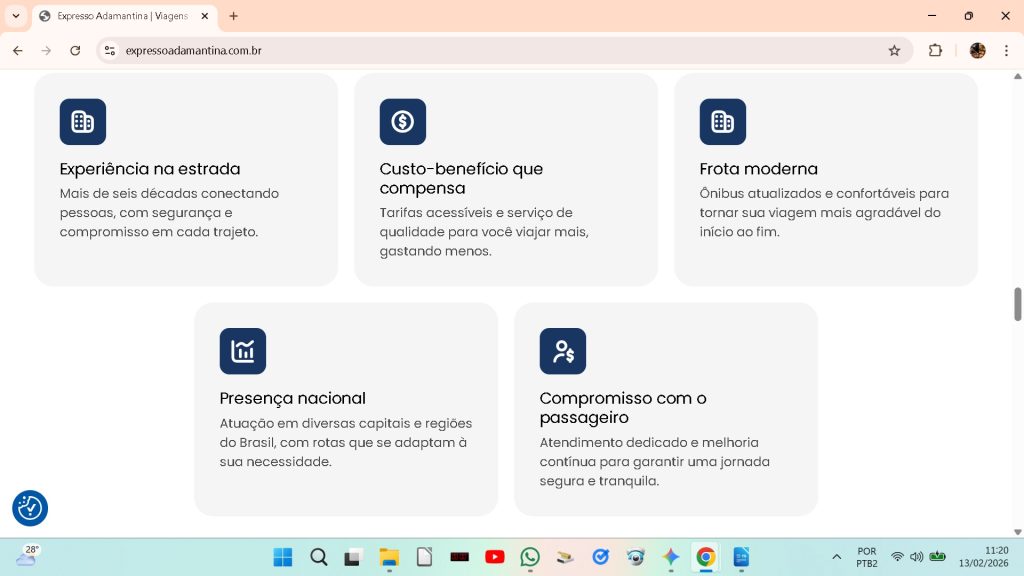Click the page vertical scrollbar thumb
The image size is (1024, 576).
[x=1018, y=304]
